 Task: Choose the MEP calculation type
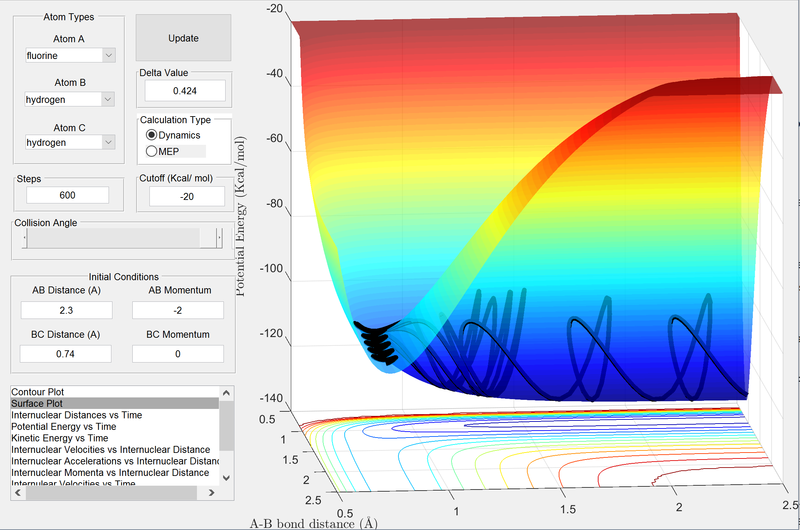click(x=152, y=151)
